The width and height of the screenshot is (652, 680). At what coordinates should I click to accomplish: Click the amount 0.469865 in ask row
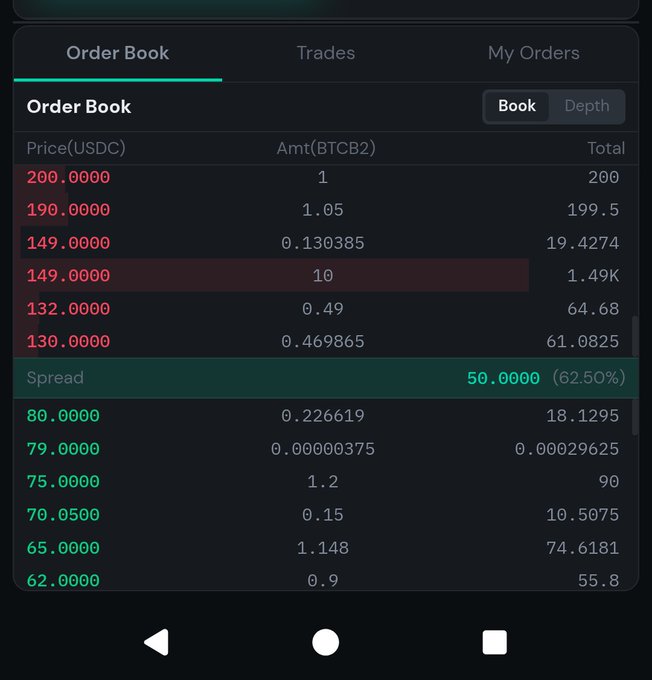(x=323, y=342)
